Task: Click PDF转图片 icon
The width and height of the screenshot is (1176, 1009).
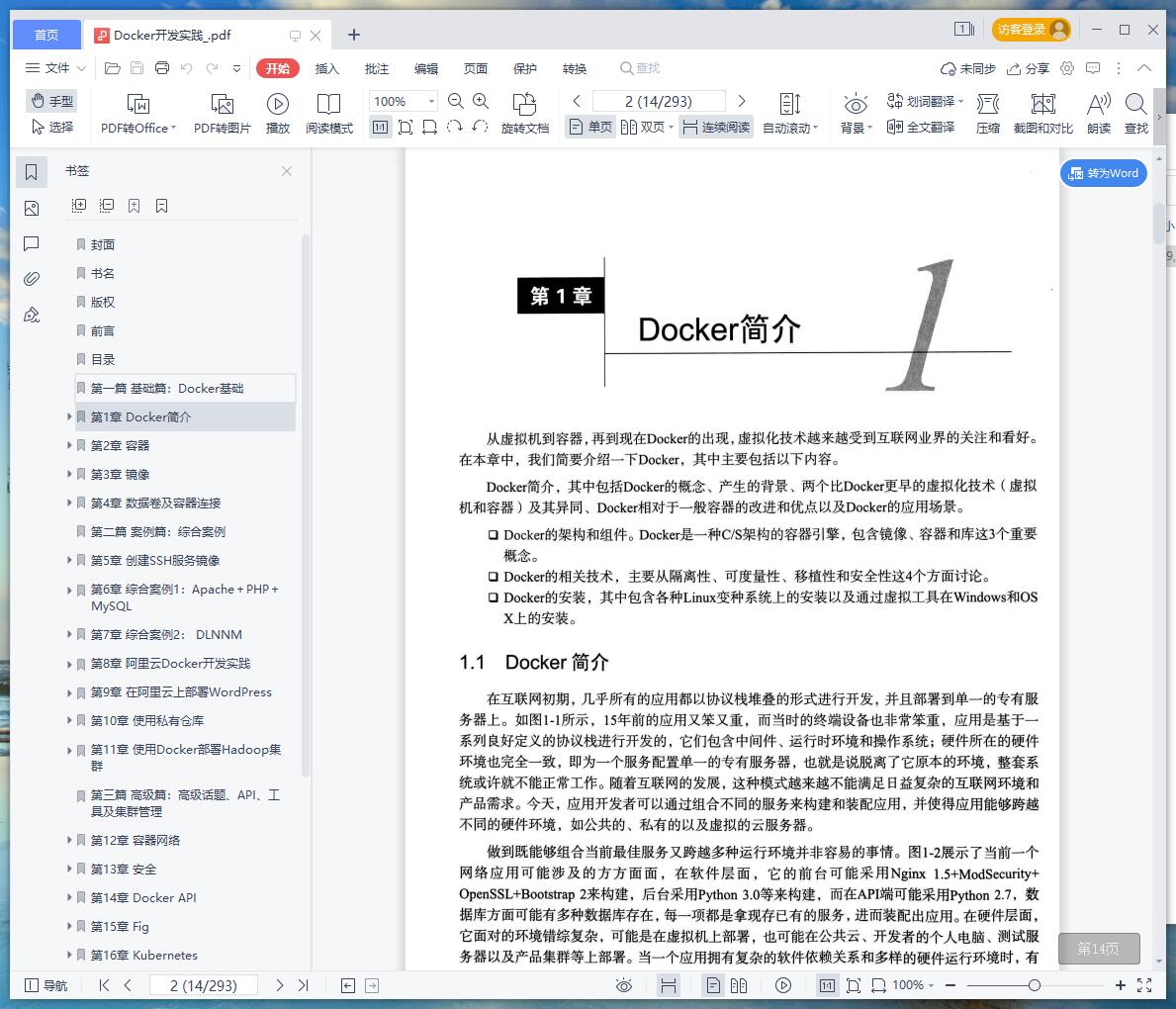Action: pos(222,114)
